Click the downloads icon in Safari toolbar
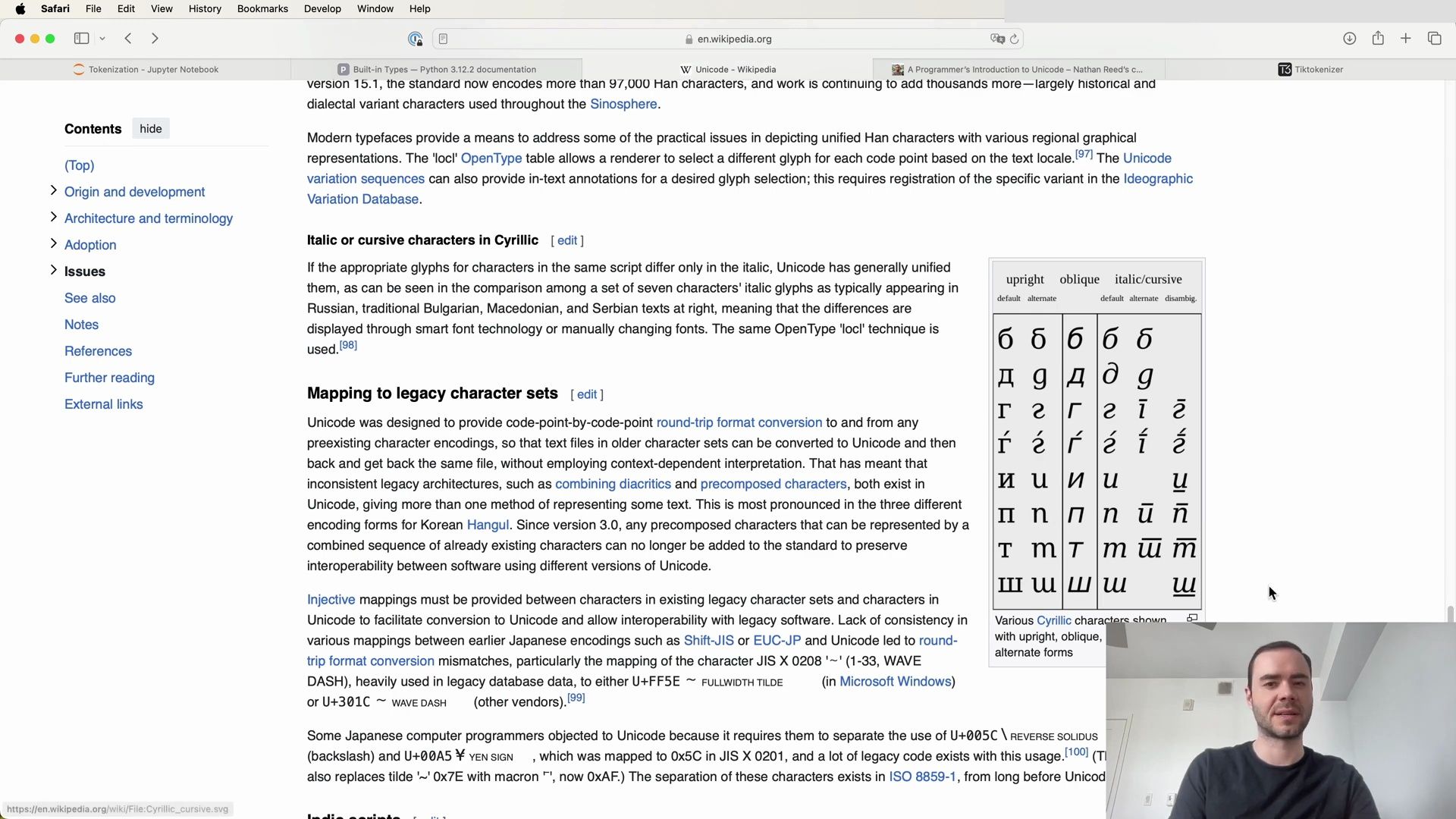1456x819 pixels. coord(1349,38)
